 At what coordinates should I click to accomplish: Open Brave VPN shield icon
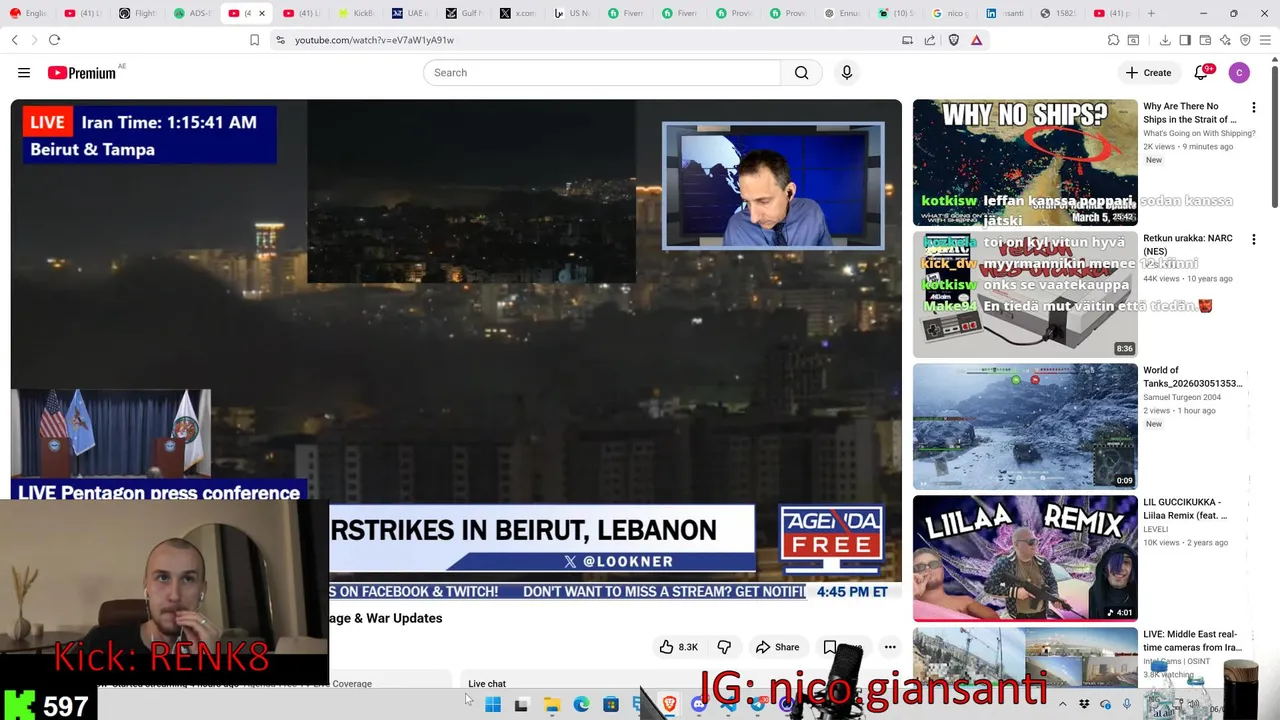tap(1245, 40)
